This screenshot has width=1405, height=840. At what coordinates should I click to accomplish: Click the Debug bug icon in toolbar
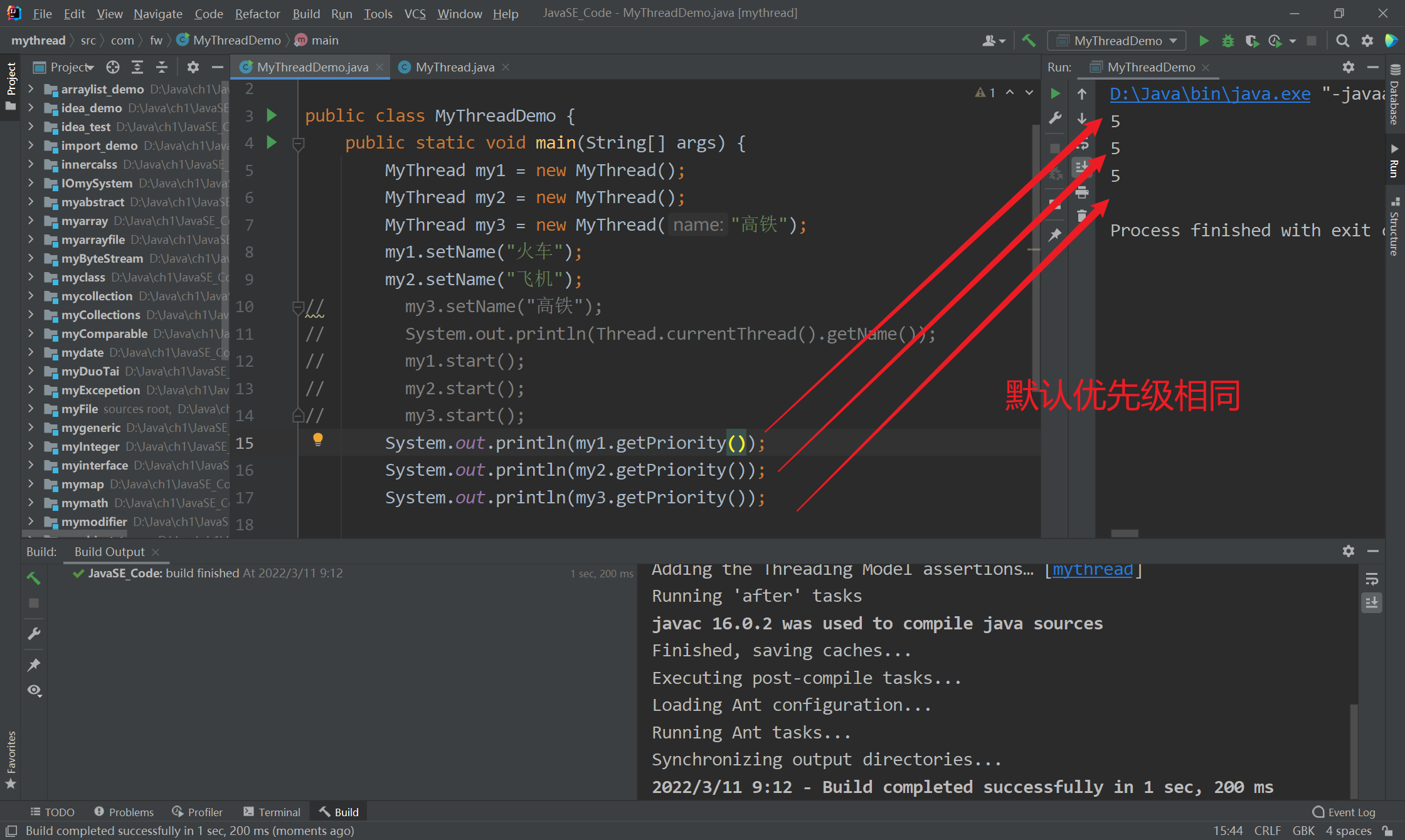pyautogui.click(x=1227, y=41)
